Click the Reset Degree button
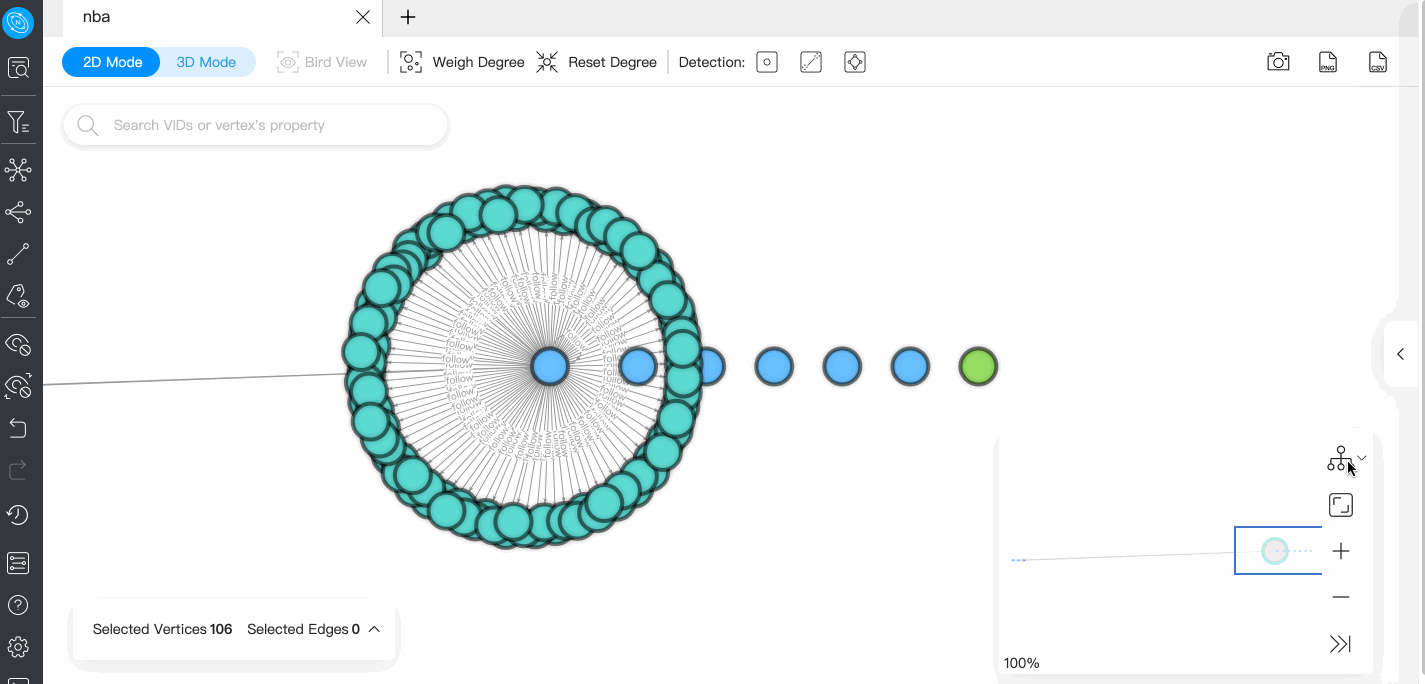This screenshot has width=1425, height=684. 597,62
